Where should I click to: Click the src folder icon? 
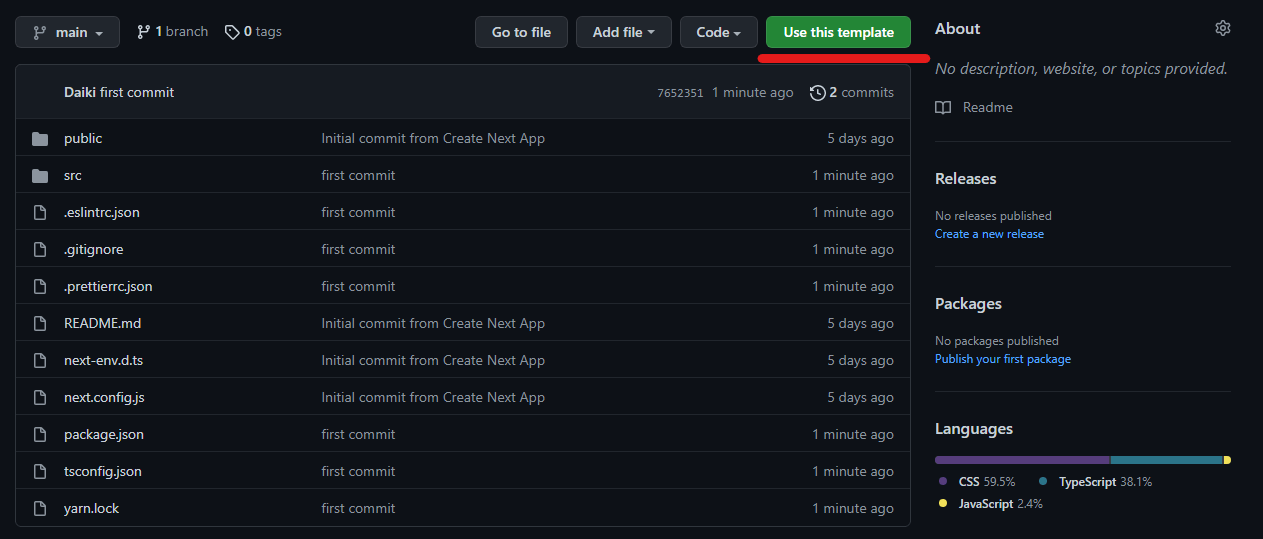[x=40, y=175]
